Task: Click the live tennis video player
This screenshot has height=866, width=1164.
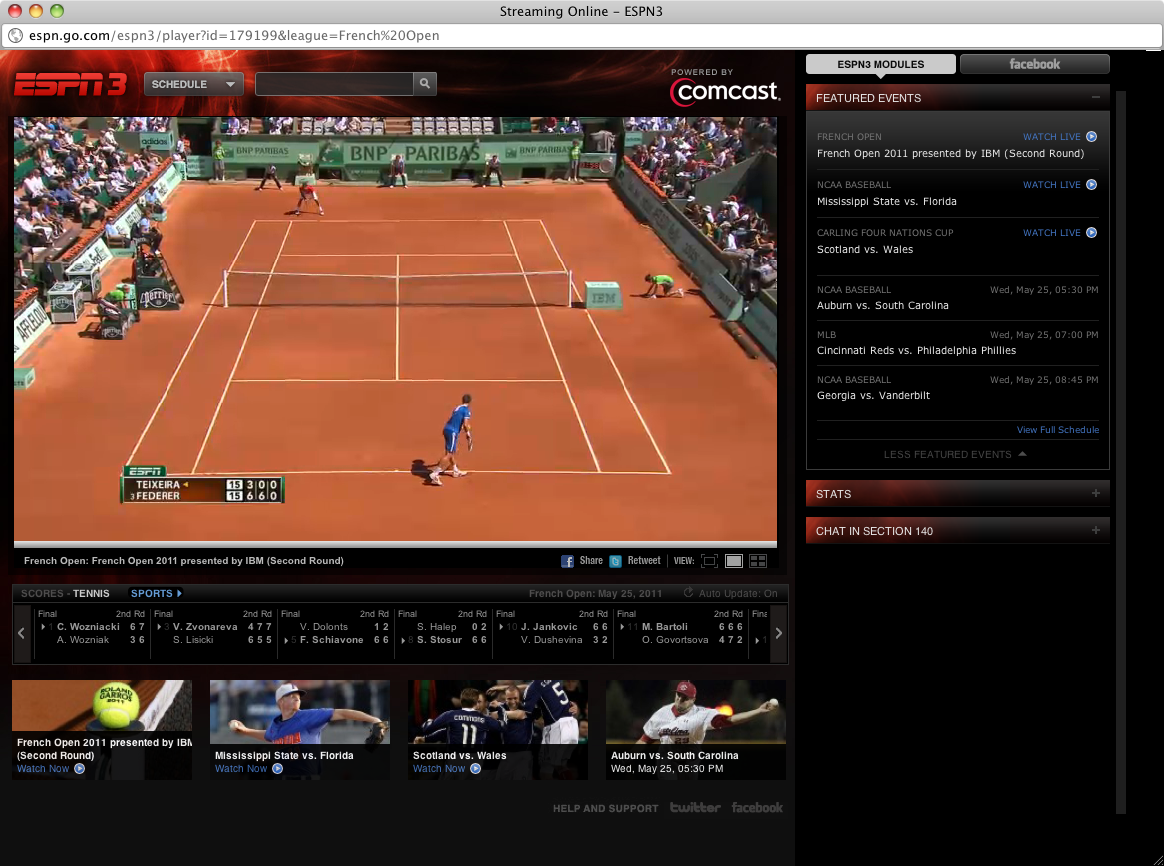Action: tap(395, 329)
